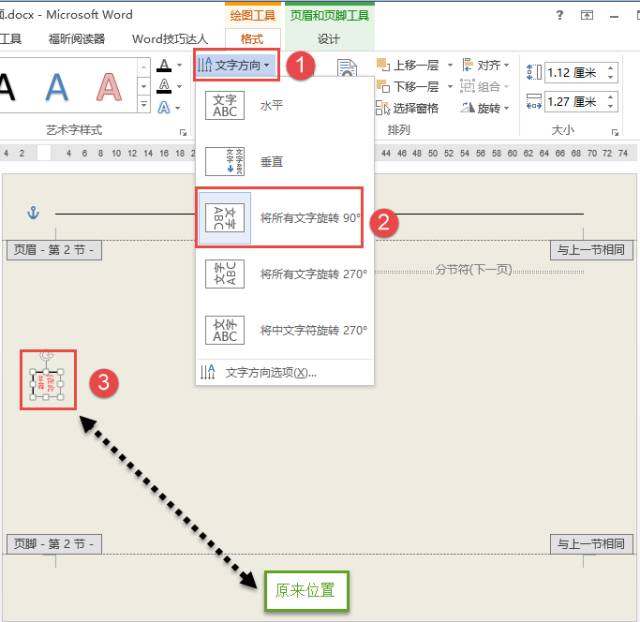Click the Help question mark icon
The height and width of the screenshot is (622, 640).
pyautogui.click(x=559, y=16)
